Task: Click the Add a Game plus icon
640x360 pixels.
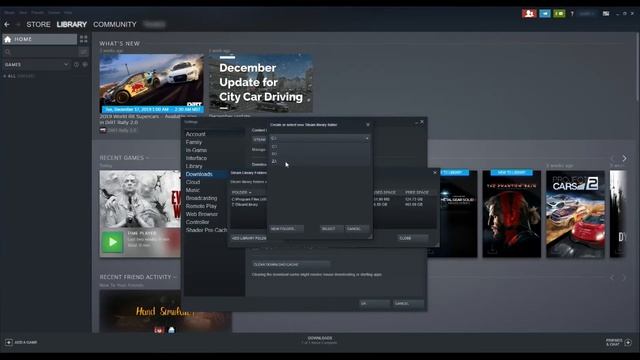Action: 9,342
